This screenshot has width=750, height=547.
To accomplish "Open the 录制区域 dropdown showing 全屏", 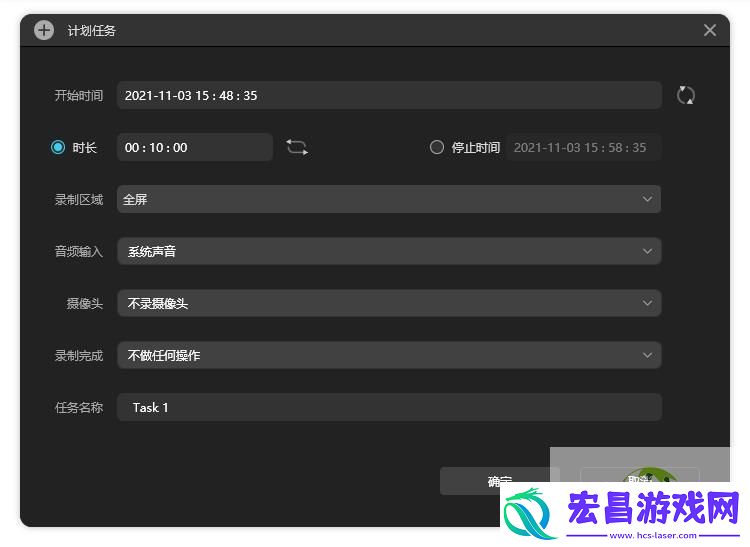I will point(389,199).
